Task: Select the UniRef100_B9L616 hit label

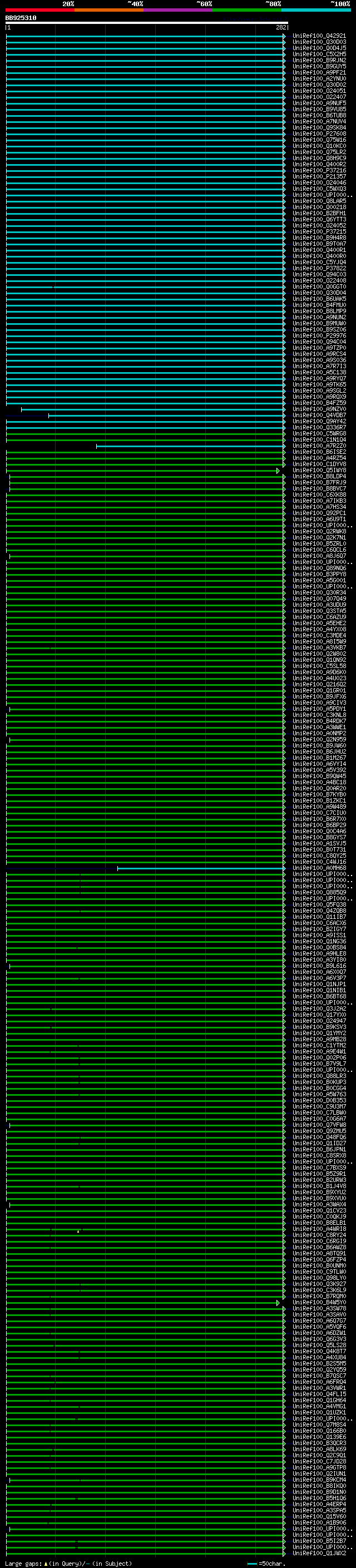Action: [x=319, y=966]
